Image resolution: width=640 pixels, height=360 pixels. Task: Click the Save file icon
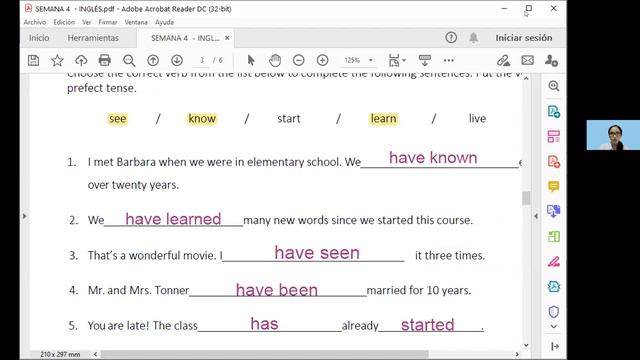point(33,60)
